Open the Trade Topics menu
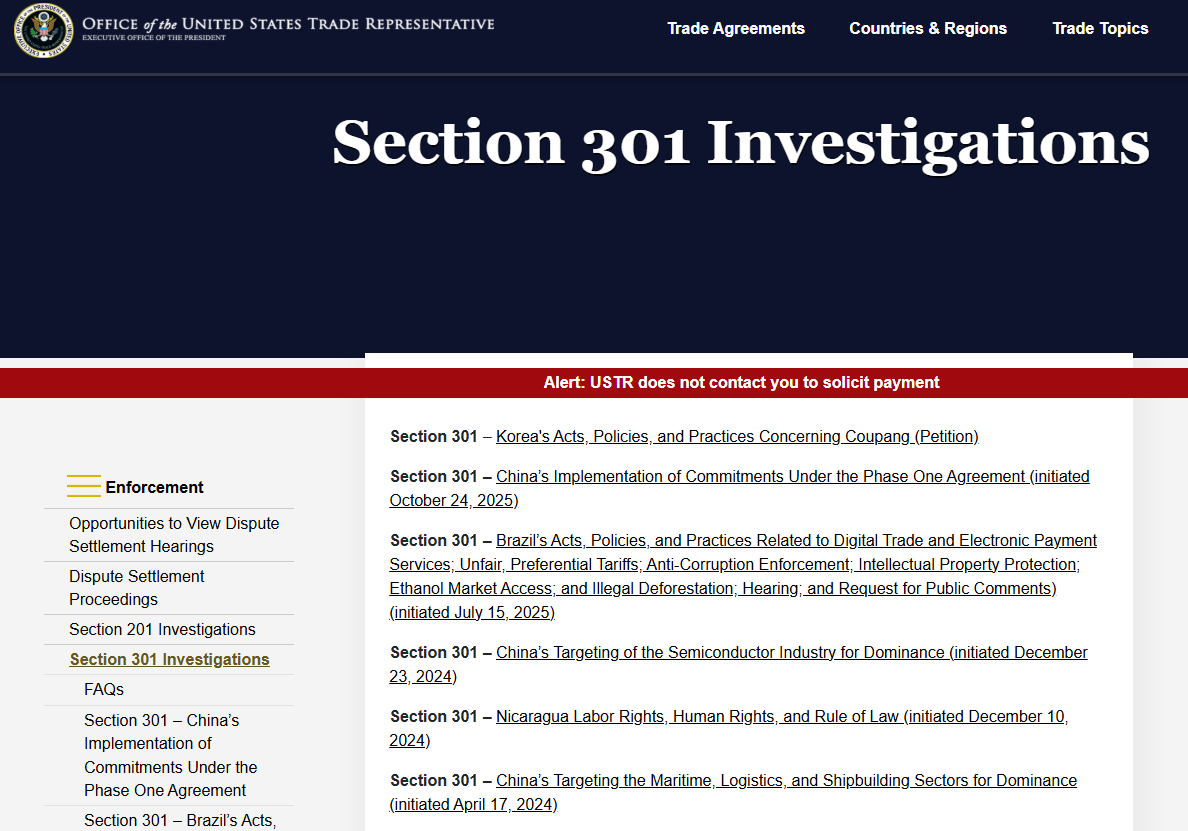Screen dimensions: 1188x831 1100,28
